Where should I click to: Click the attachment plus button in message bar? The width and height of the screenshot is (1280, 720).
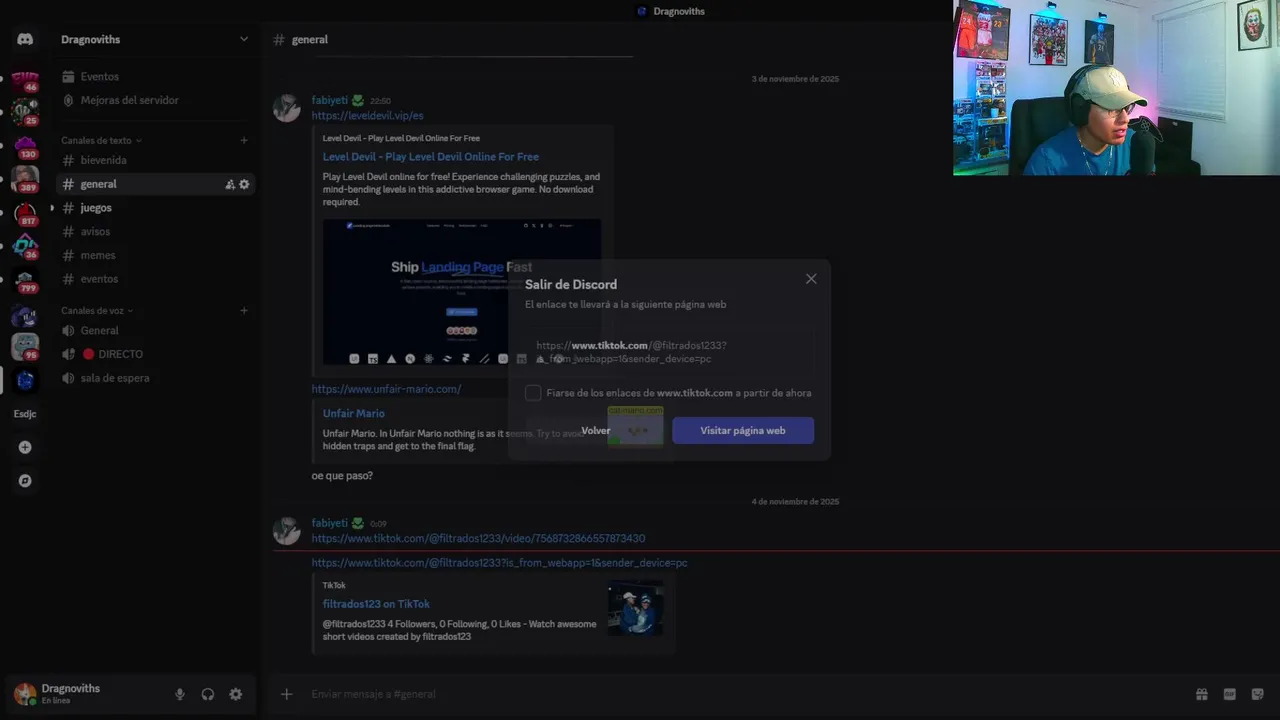click(286, 694)
